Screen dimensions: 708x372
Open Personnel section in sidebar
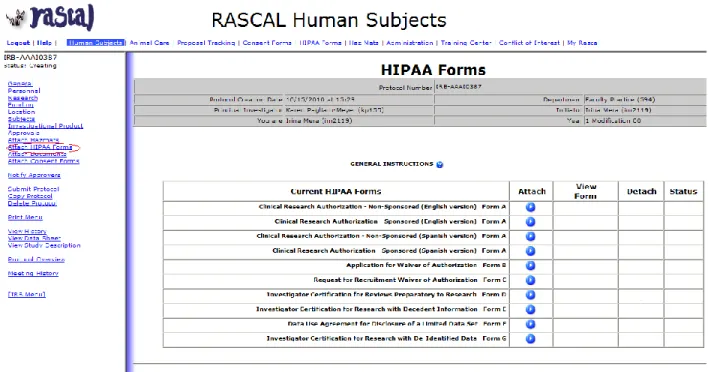pos(24,91)
